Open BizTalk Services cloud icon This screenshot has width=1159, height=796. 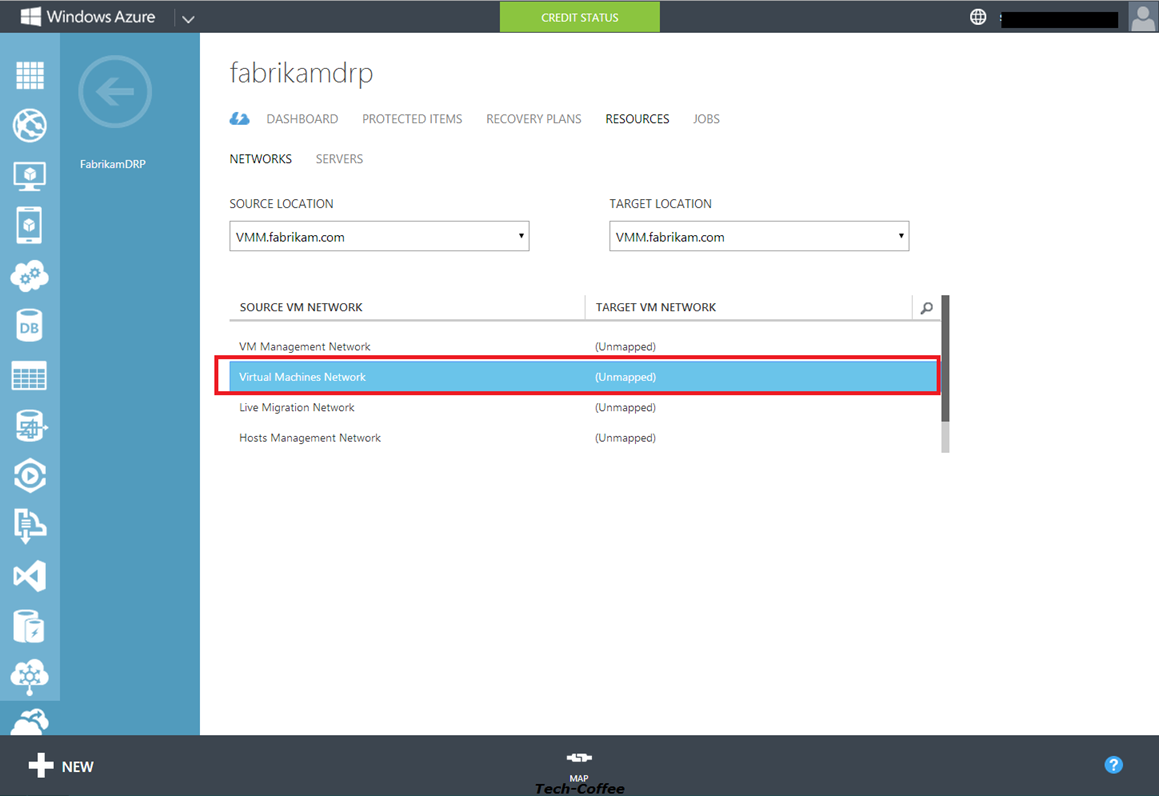pos(30,676)
